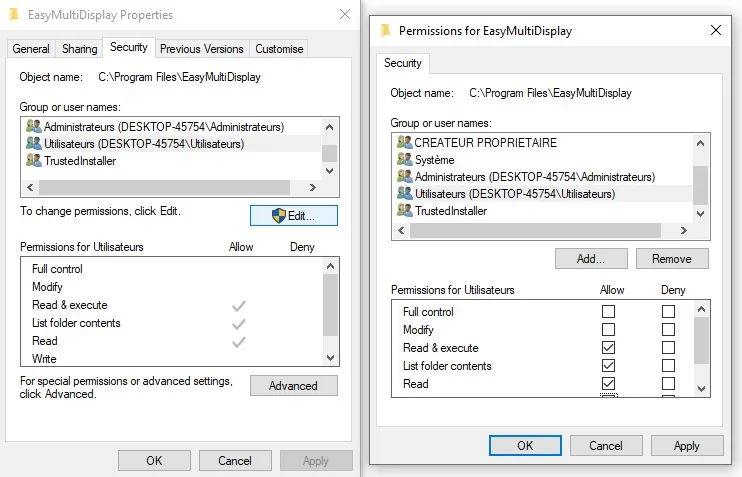742x477 pixels.
Task: Open the Previous Versions tab
Action: (202, 49)
